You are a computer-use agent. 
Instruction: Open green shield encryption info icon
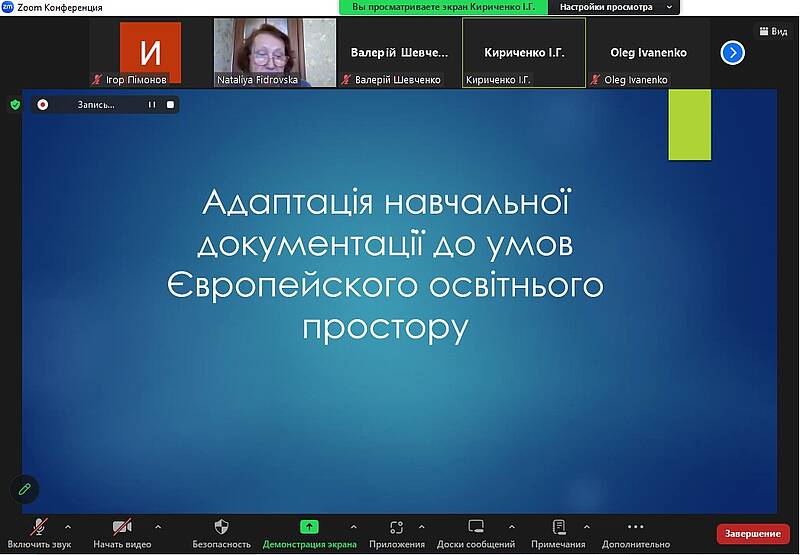(15, 105)
